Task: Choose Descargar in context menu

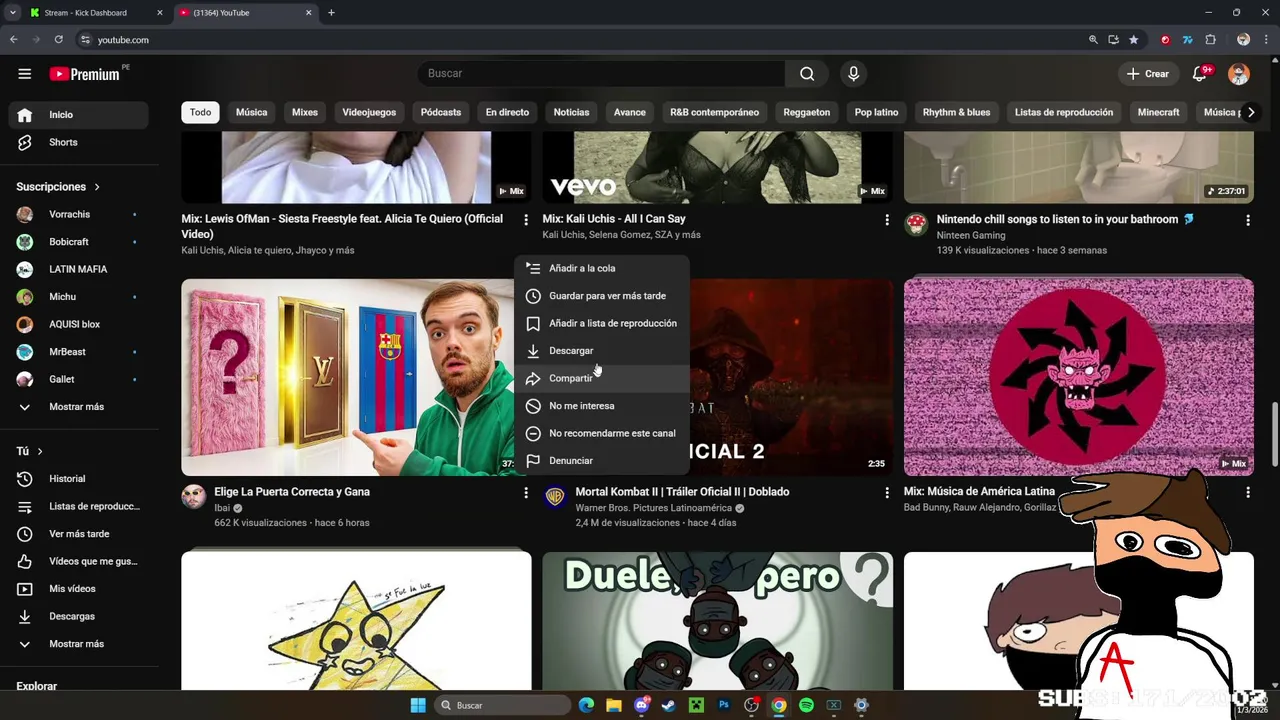Action: tap(602, 351)
